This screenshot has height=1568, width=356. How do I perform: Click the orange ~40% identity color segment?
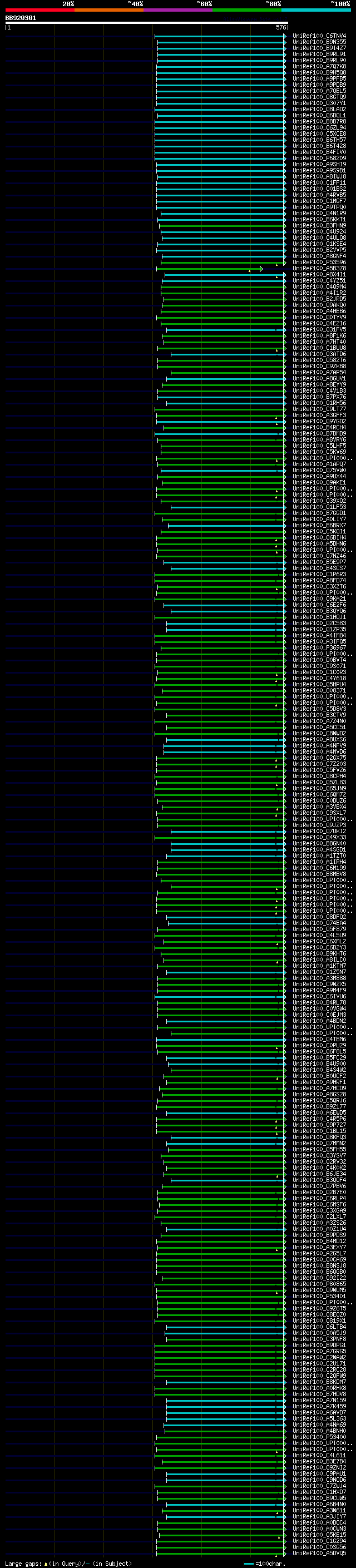click(109, 11)
